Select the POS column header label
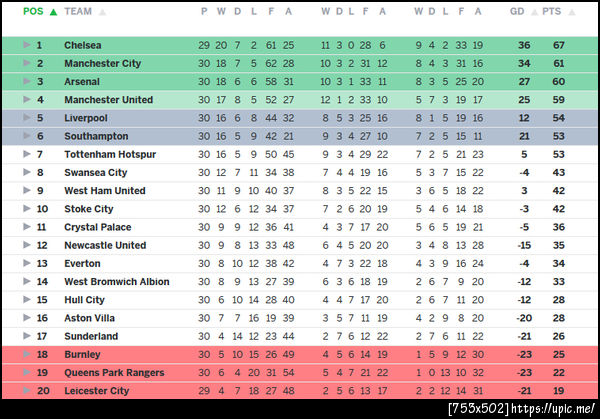600x419 pixels. pos(32,12)
